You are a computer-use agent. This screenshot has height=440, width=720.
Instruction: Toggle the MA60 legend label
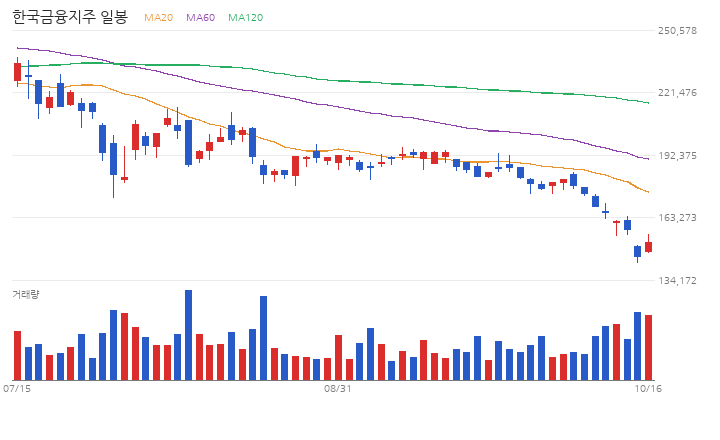pyautogui.click(x=200, y=17)
